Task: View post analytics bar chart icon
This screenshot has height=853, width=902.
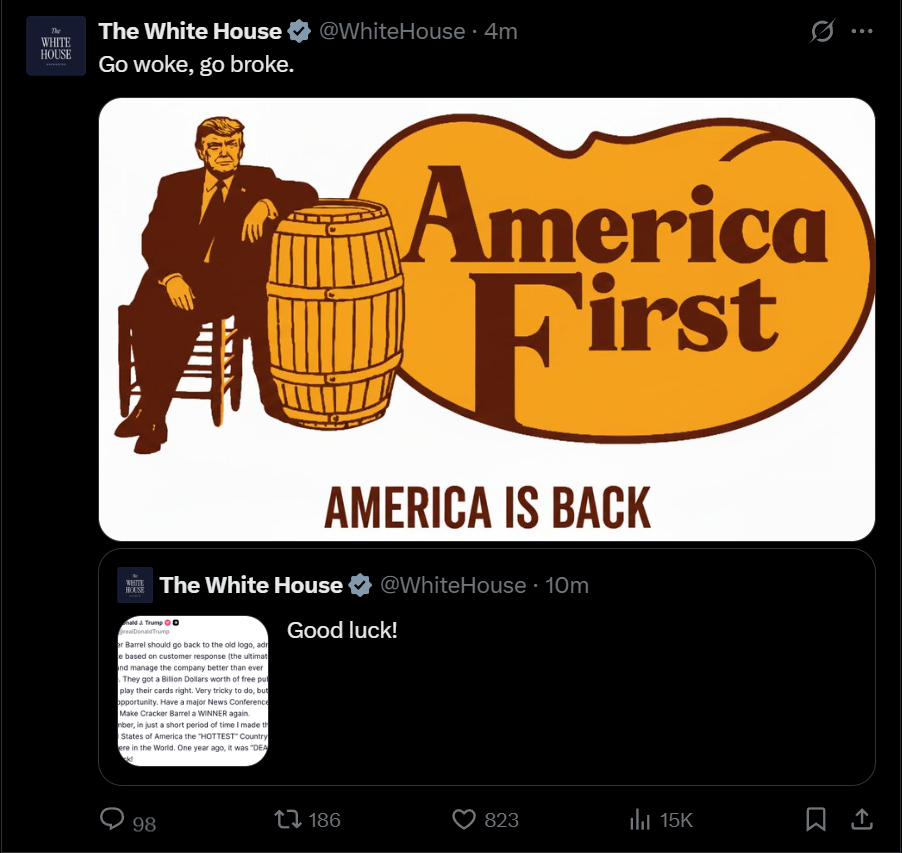Action: (x=640, y=819)
